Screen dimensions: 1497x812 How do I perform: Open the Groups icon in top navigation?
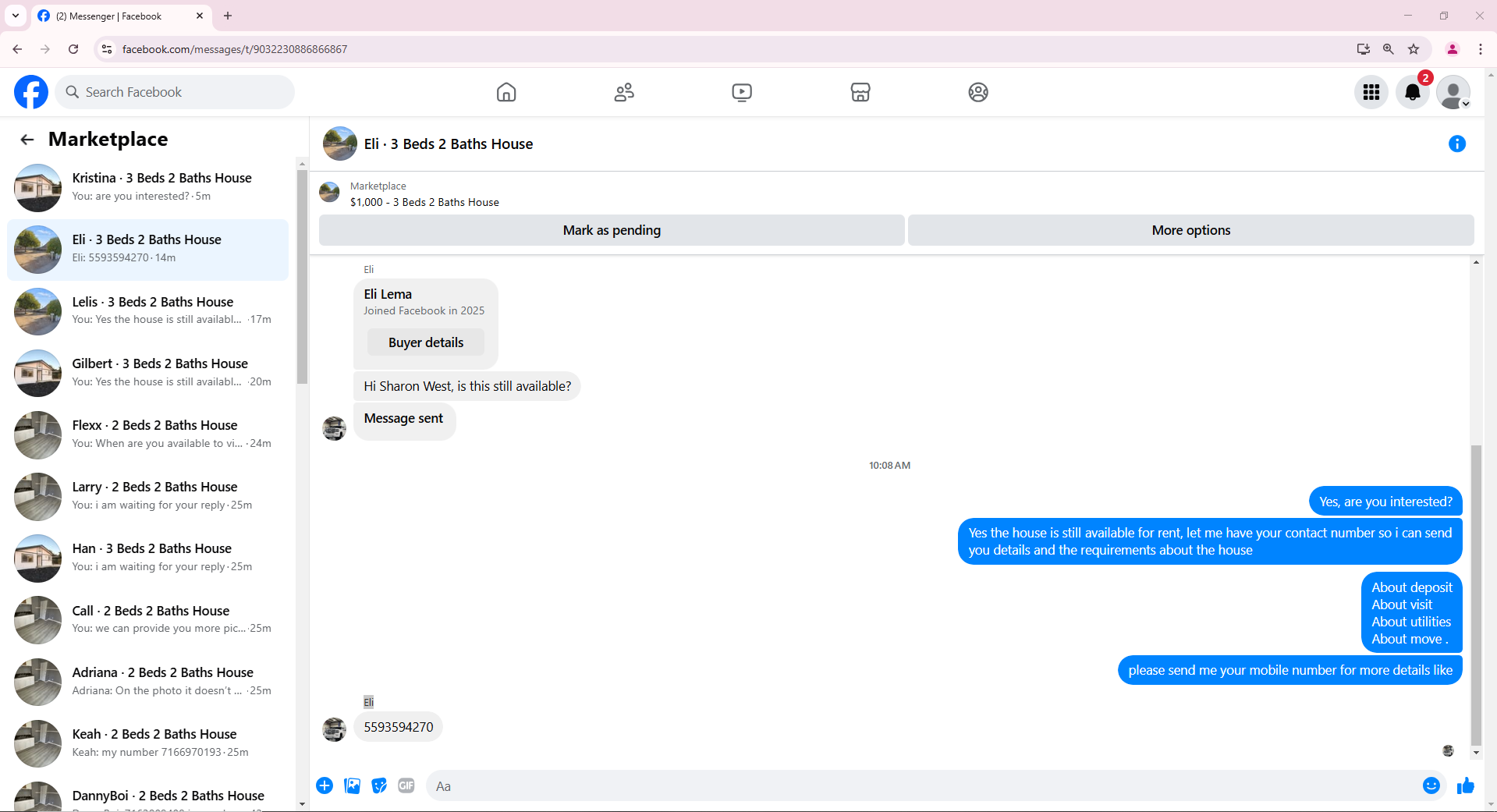[978, 92]
